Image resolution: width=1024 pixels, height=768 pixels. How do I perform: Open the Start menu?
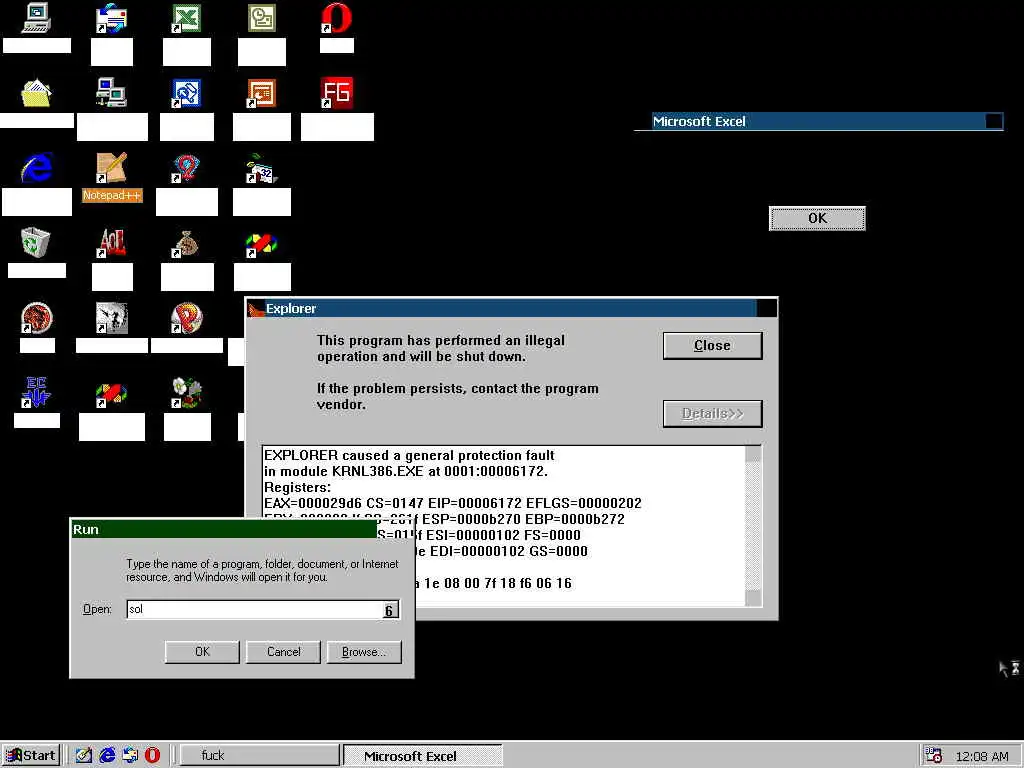point(31,755)
